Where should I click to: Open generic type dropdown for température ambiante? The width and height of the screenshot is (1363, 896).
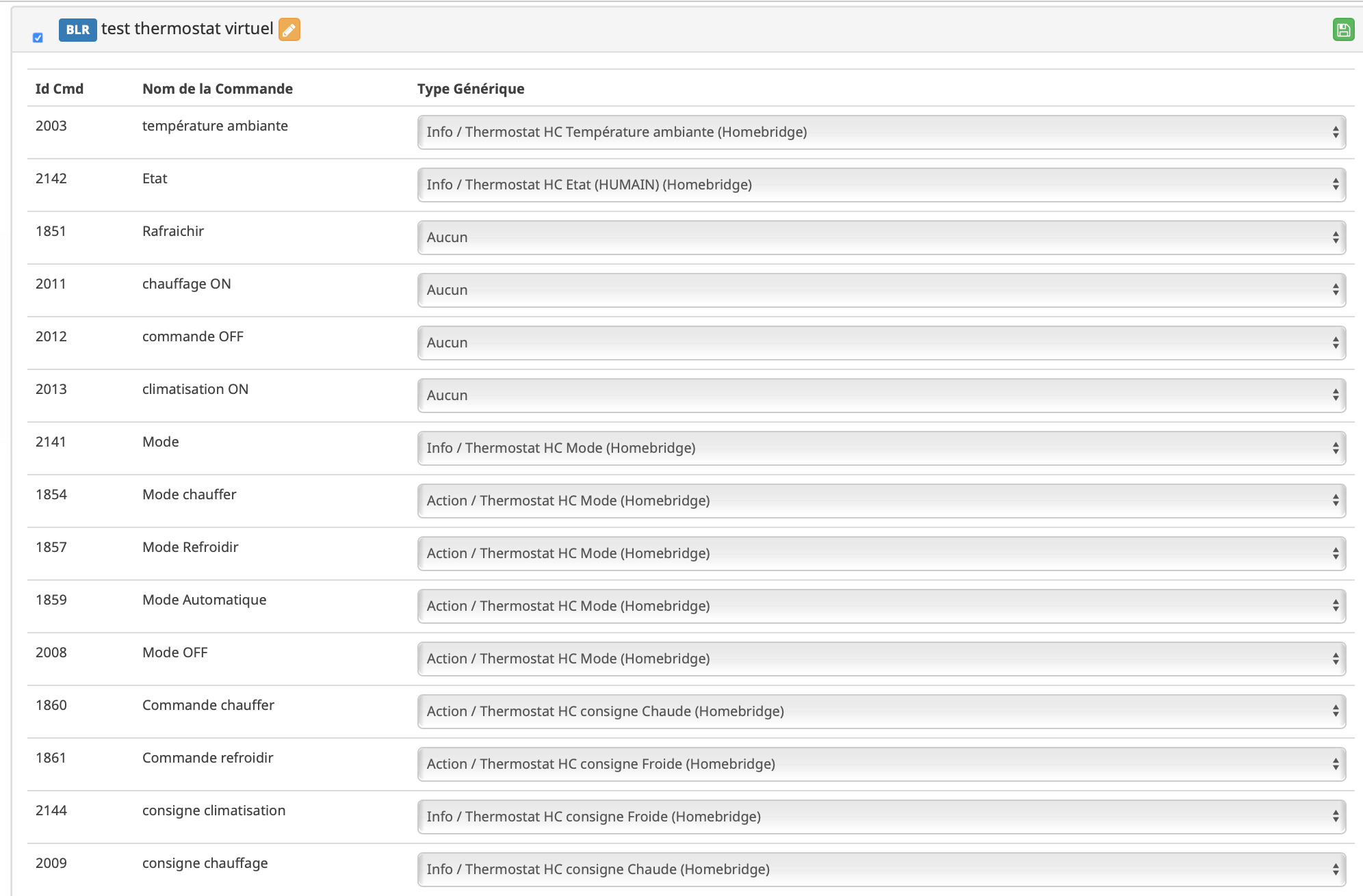pyautogui.click(x=881, y=132)
